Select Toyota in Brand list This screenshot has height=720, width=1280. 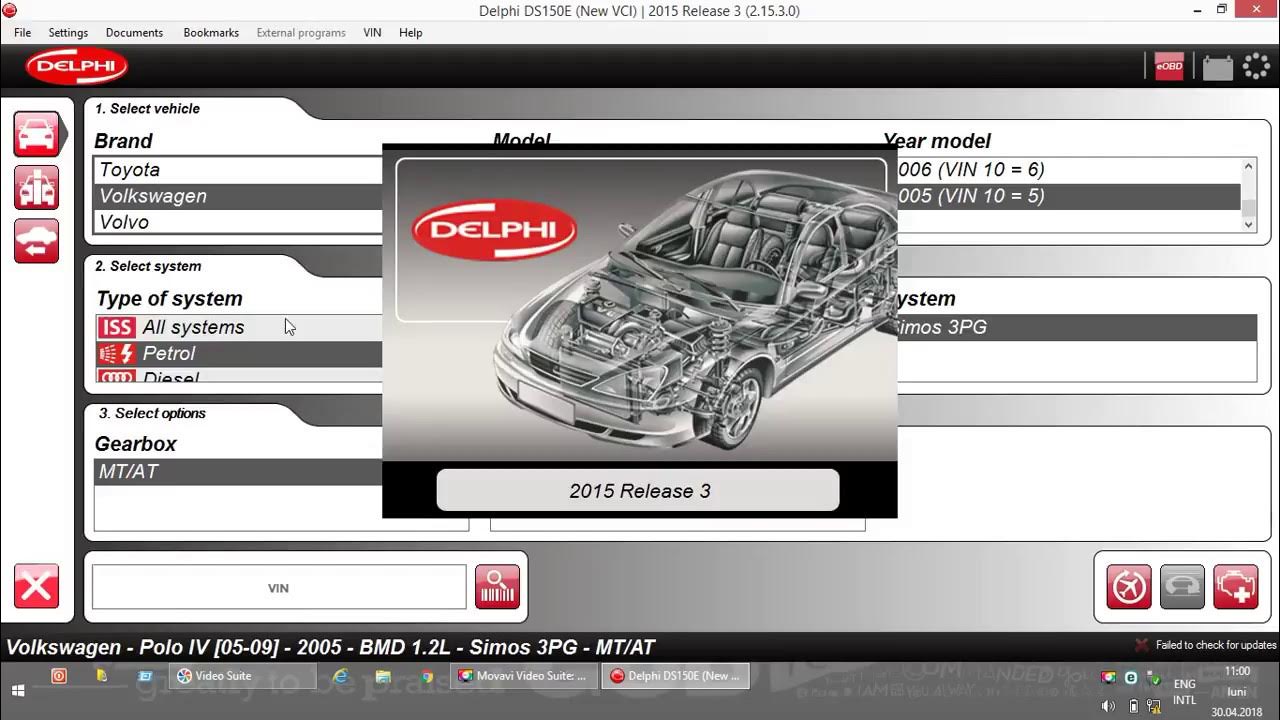point(238,170)
